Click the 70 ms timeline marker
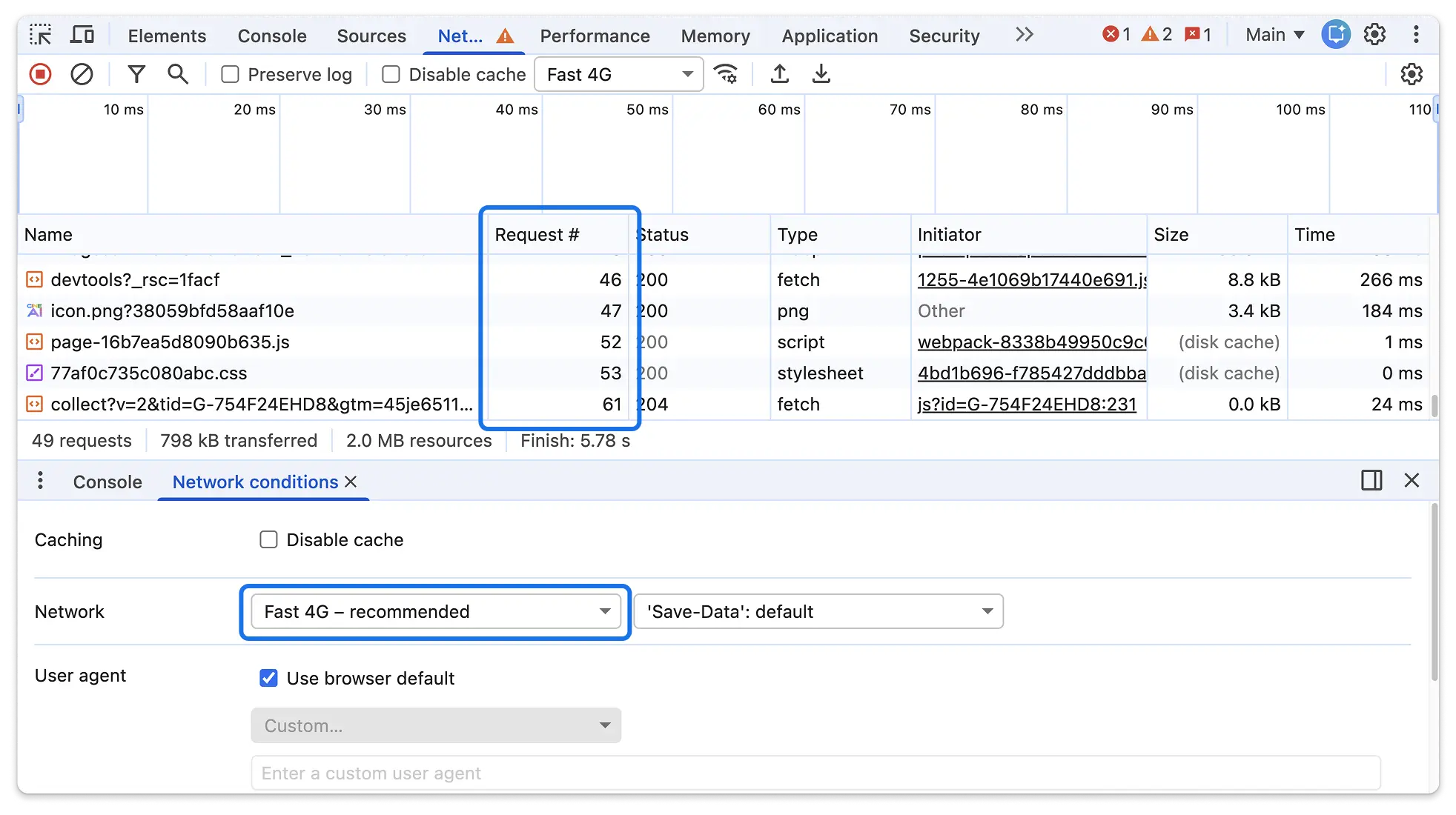This screenshot has width=1456, height=815. point(910,110)
